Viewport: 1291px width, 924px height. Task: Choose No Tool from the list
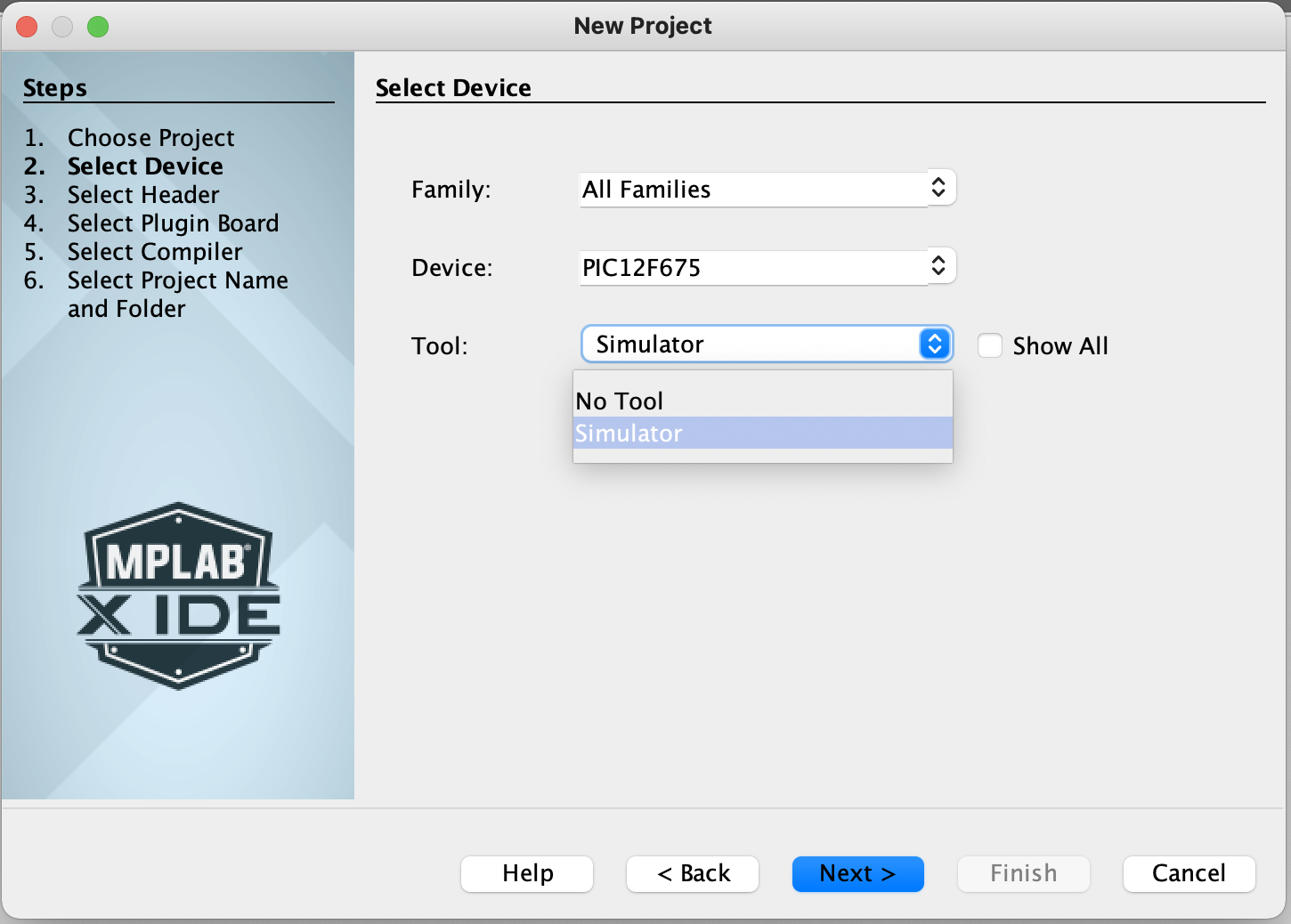[x=620, y=401]
